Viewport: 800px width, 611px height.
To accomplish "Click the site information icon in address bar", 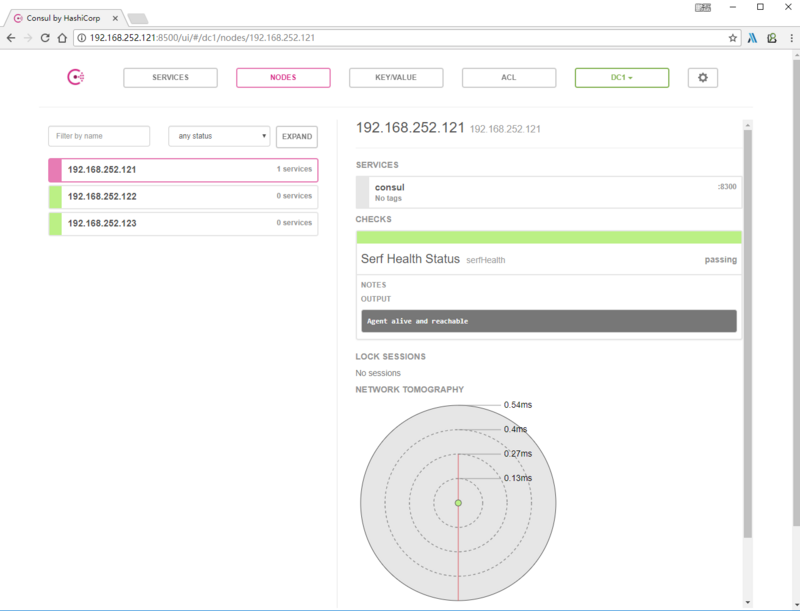I will (81, 37).
